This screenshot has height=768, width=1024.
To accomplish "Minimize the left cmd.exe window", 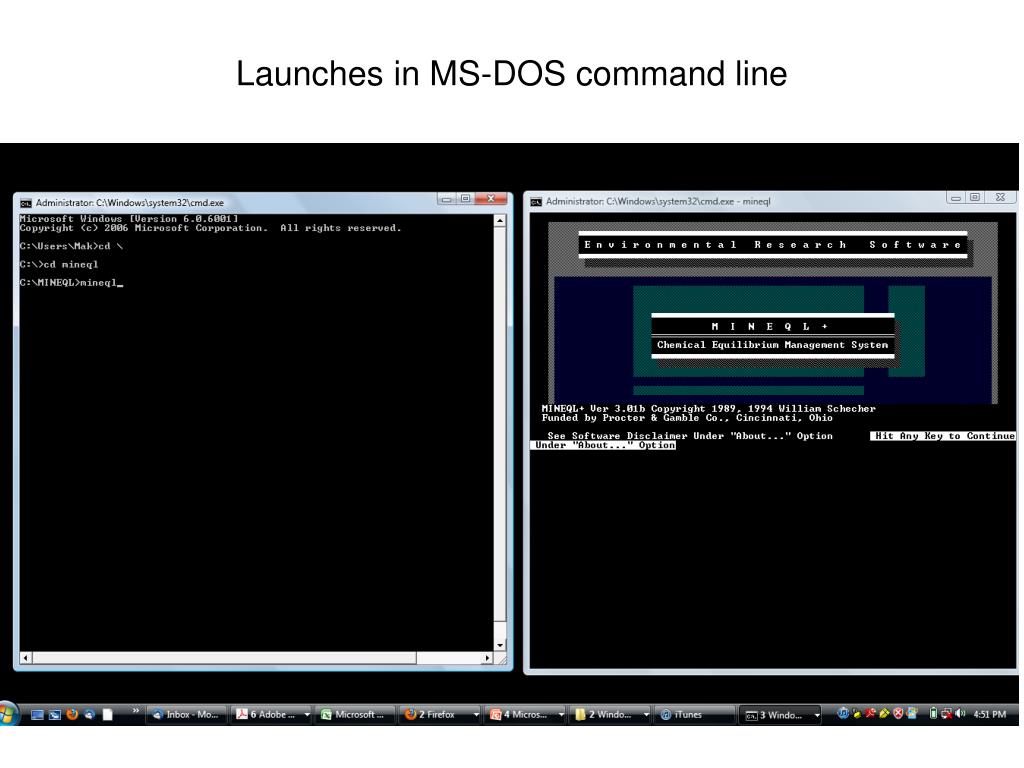I will [447, 199].
